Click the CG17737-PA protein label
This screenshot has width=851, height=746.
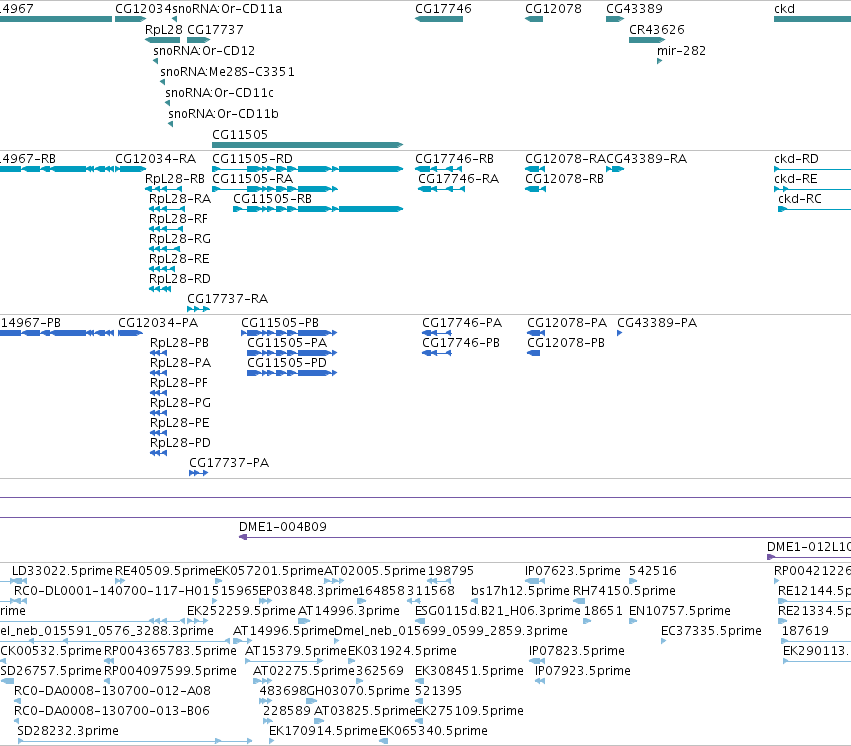click(x=229, y=463)
